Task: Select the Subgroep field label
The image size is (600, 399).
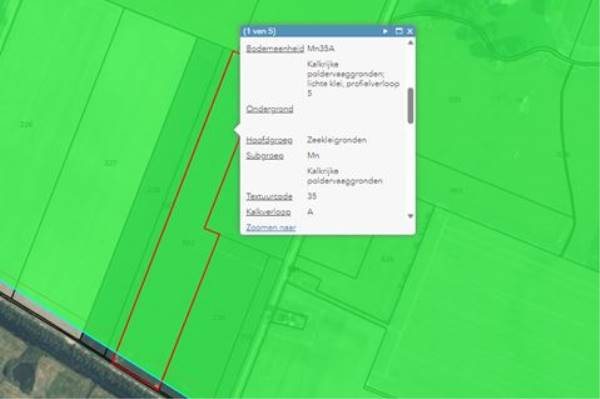Action: point(264,156)
